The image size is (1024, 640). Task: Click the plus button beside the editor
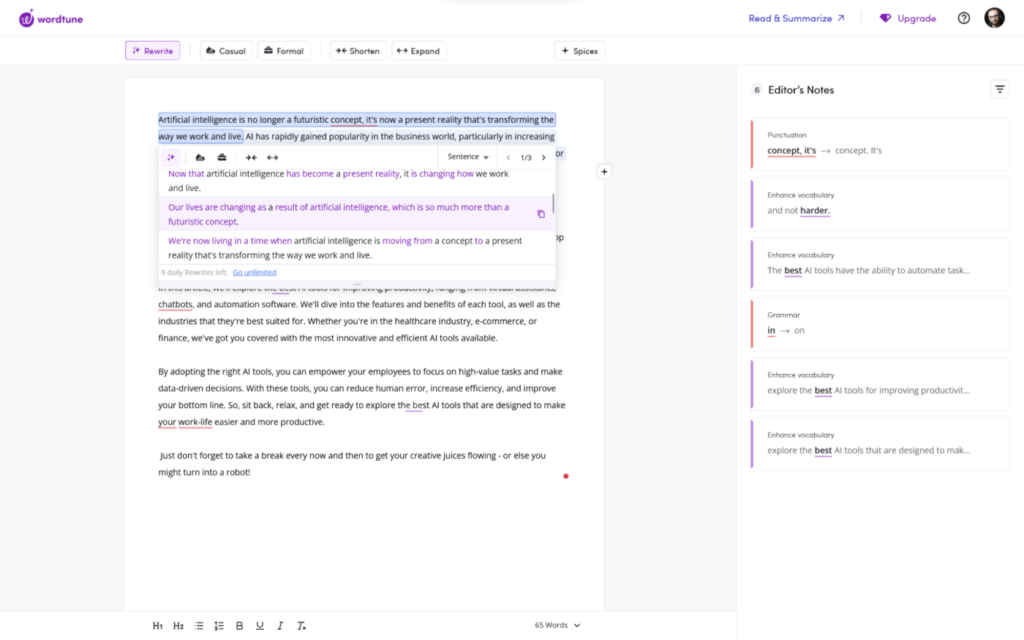tap(604, 172)
